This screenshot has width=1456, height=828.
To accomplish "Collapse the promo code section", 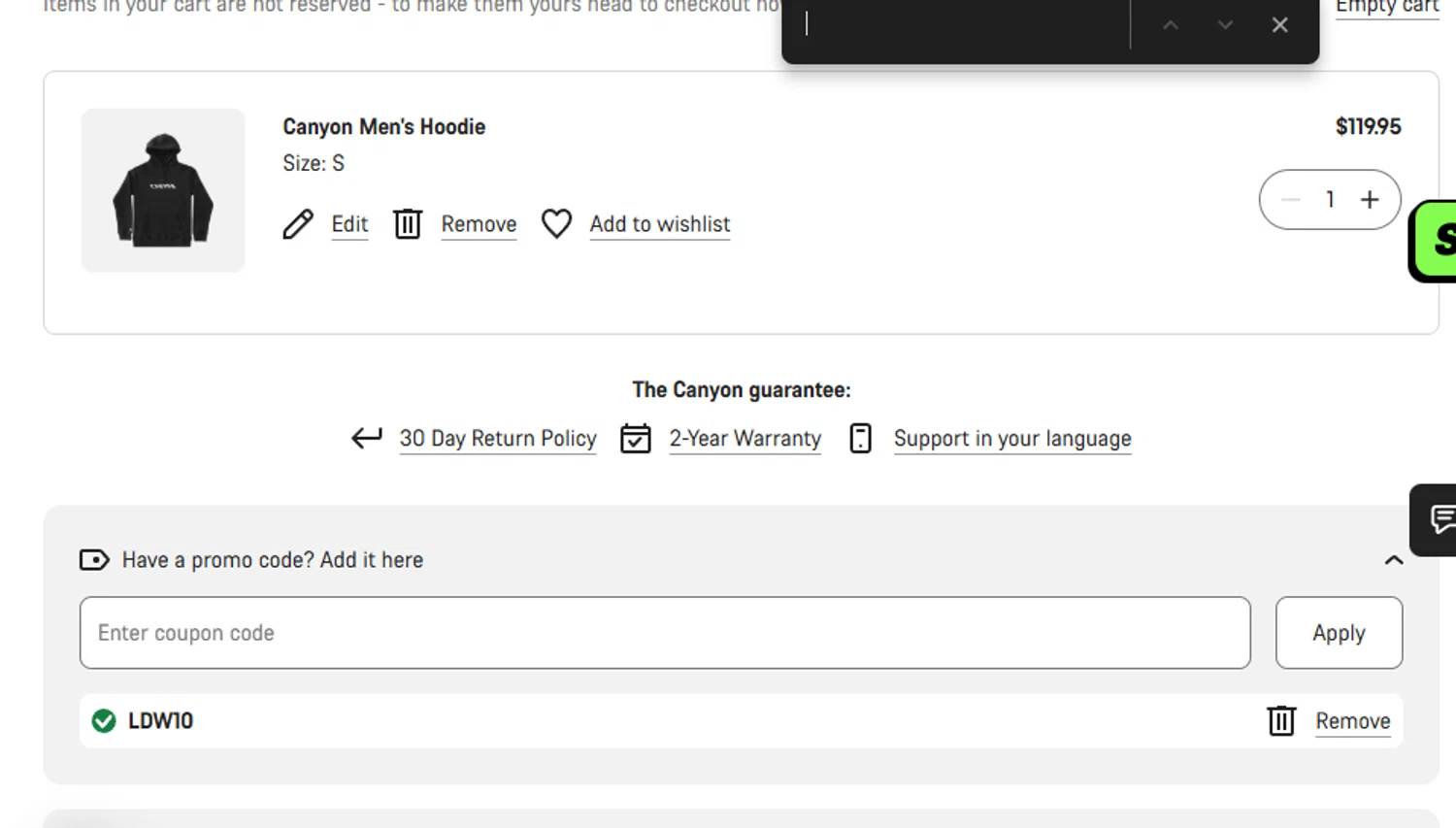I will click(x=1394, y=560).
